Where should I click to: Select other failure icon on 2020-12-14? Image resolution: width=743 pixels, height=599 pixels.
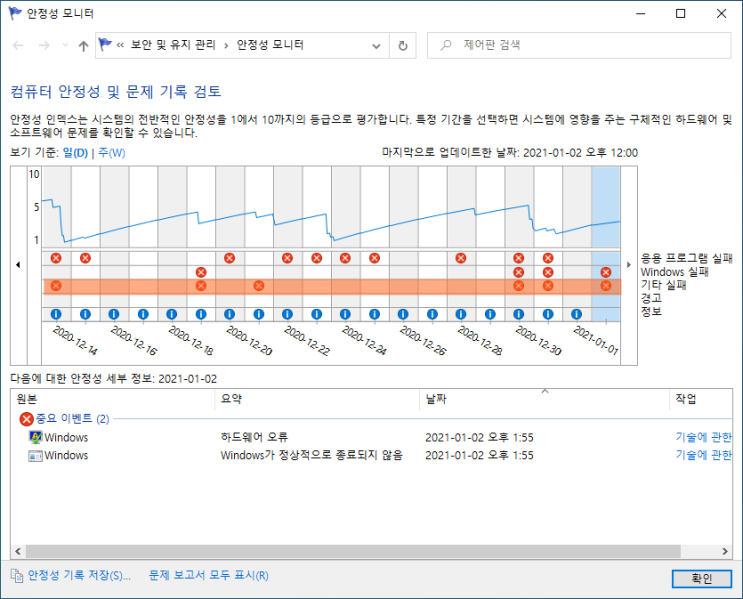point(56,286)
